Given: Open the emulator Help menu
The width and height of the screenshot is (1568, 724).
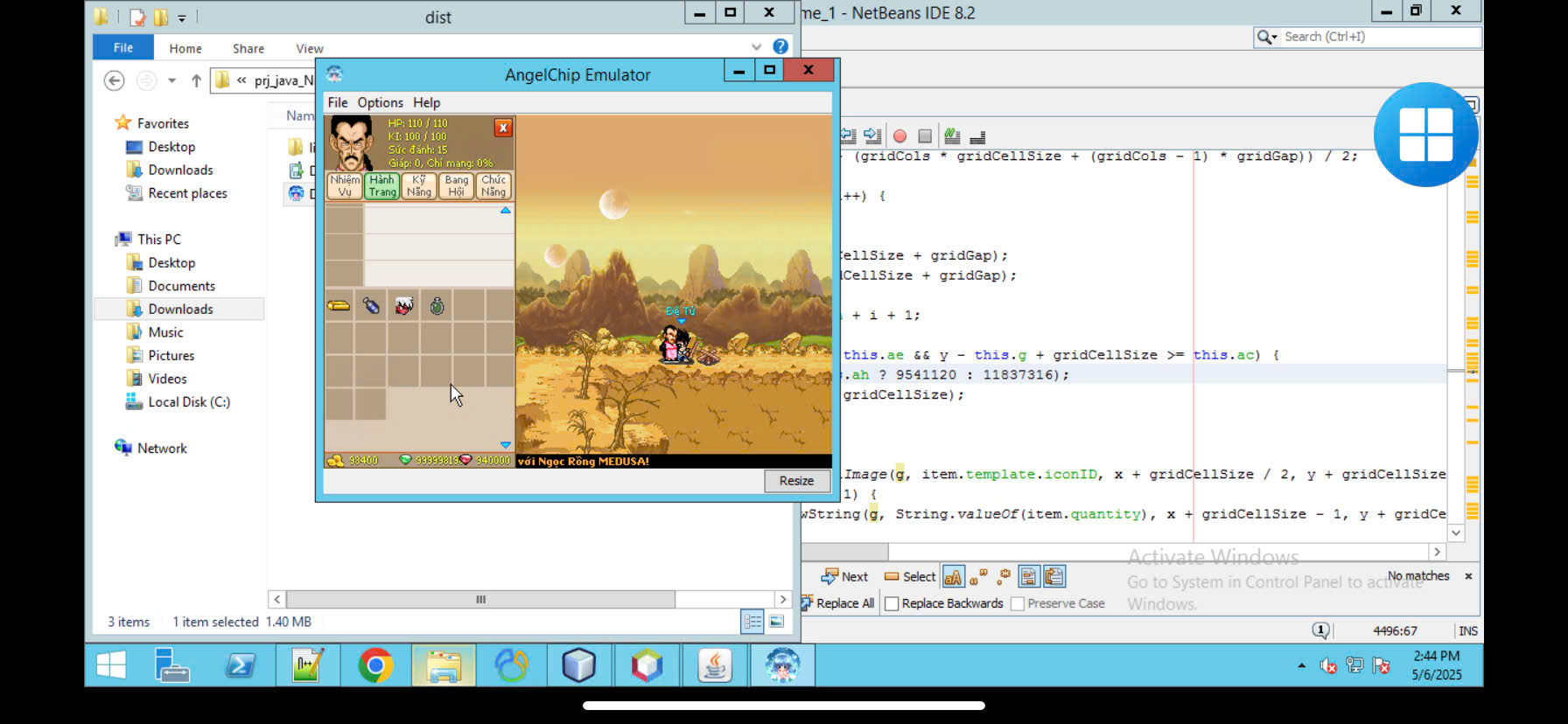Looking at the screenshot, I should click(426, 102).
